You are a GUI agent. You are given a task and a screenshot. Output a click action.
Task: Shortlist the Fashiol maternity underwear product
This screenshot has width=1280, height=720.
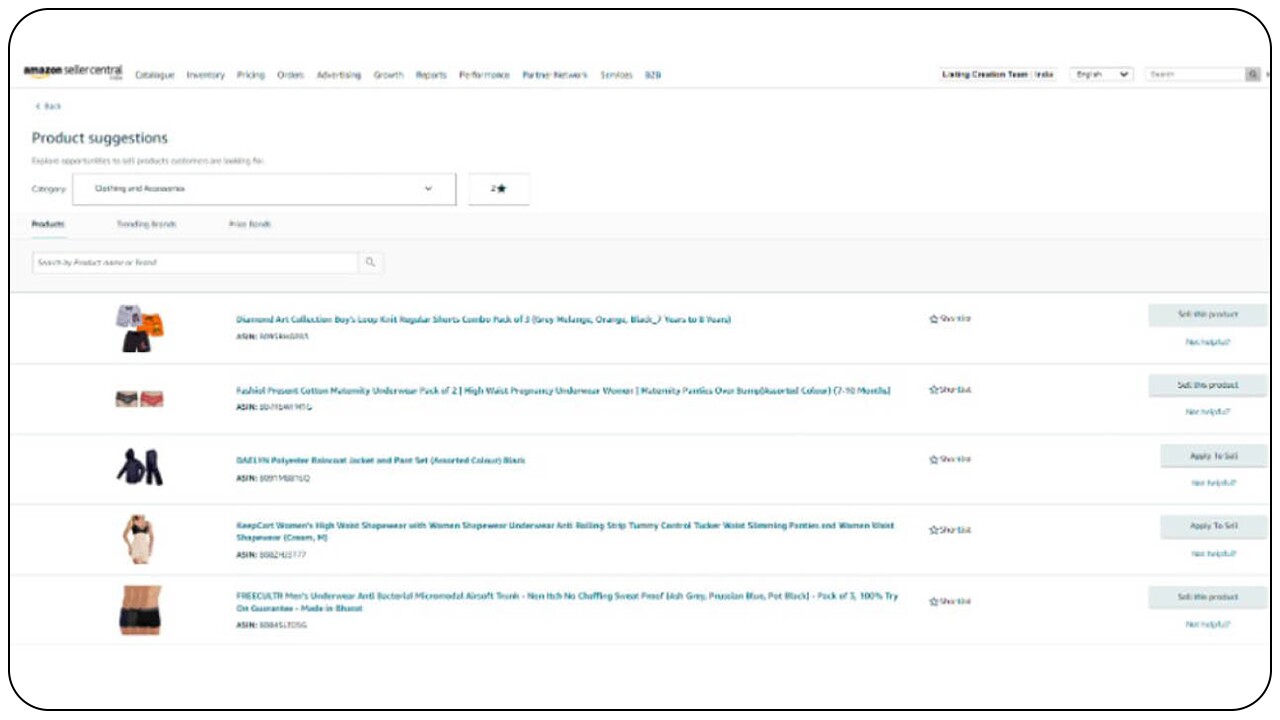[x=950, y=390]
